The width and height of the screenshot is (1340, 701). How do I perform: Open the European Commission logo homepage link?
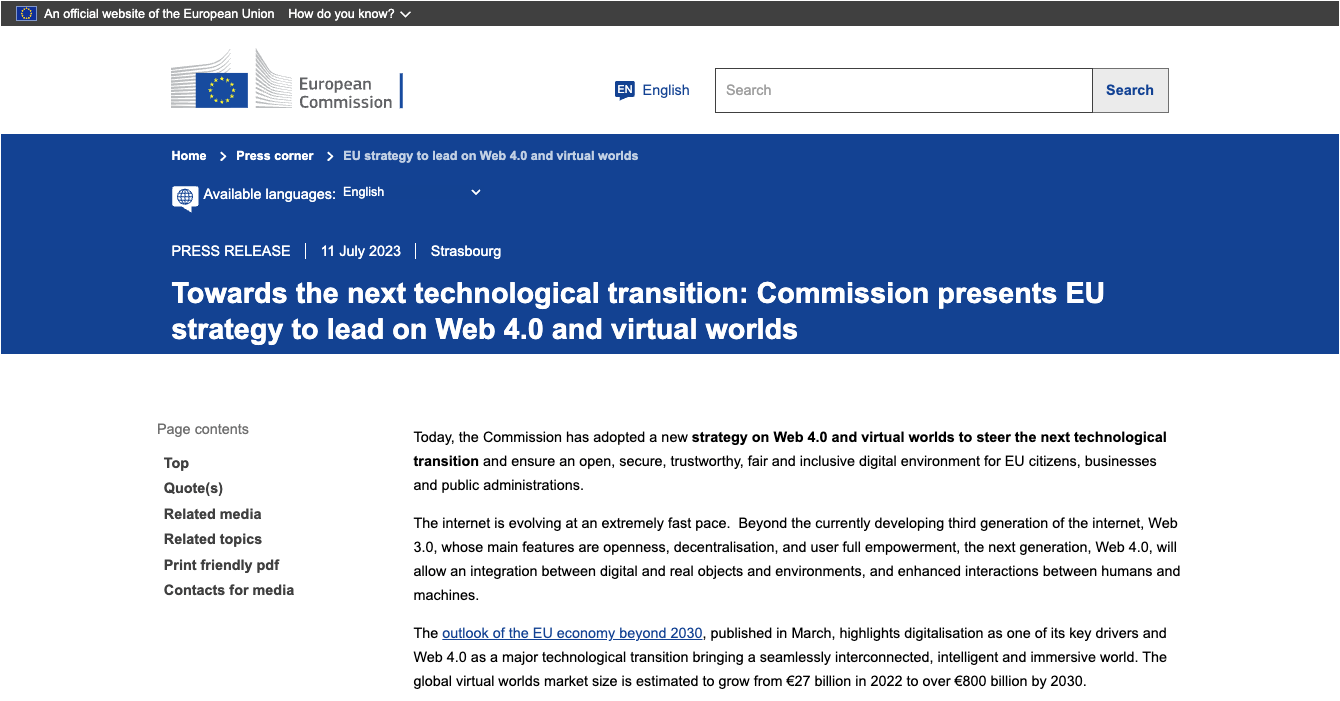tap(287, 80)
